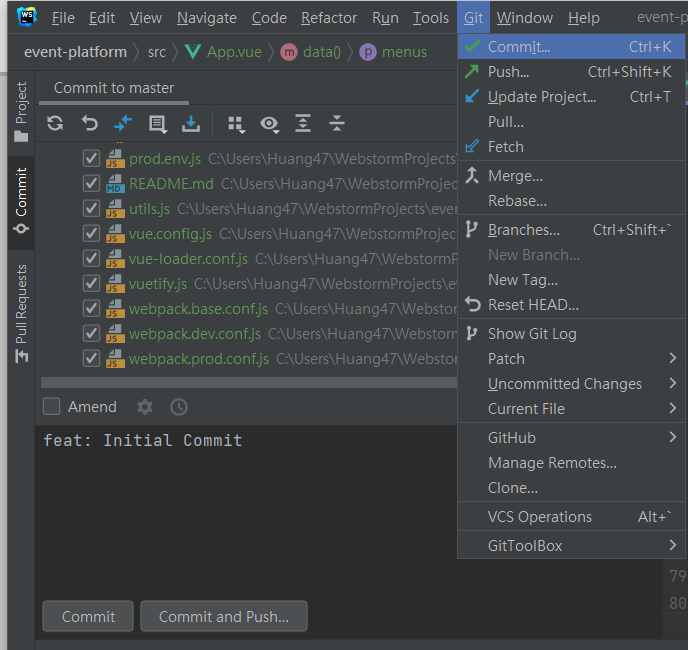The height and width of the screenshot is (650, 688).
Task: Open the Tools menu
Action: click(x=431, y=18)
